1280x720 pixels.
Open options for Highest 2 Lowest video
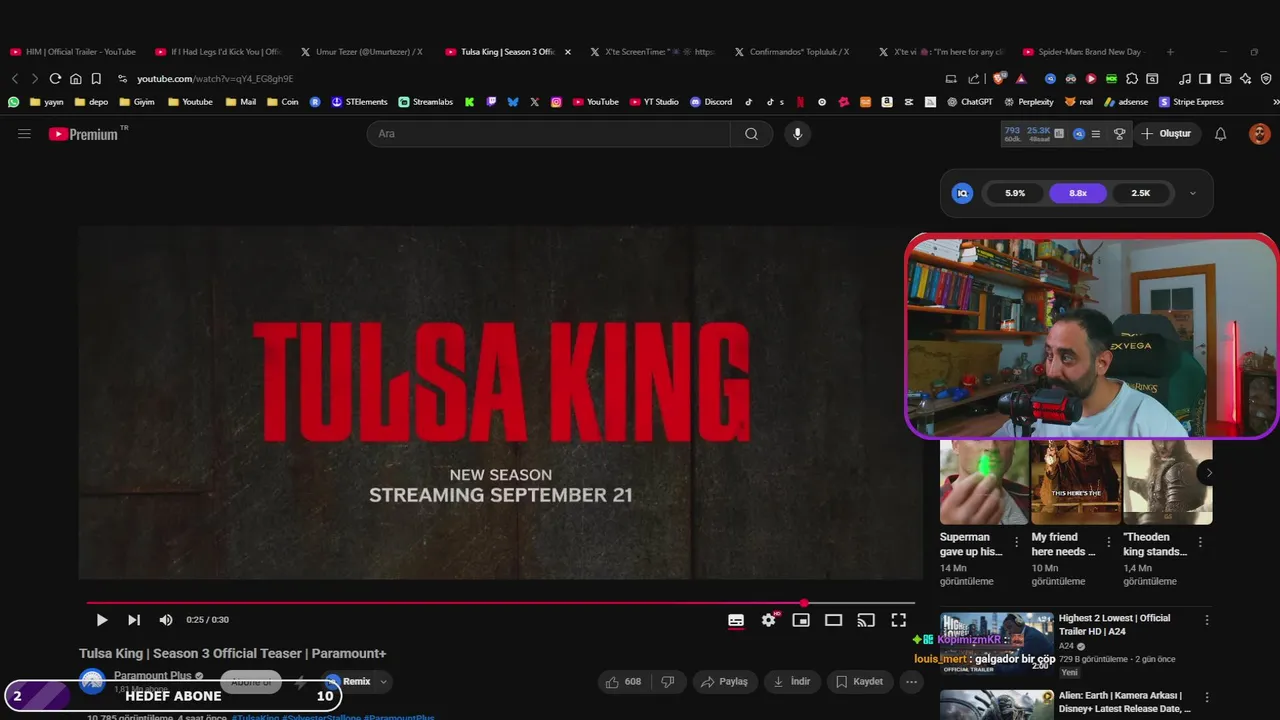click(1206, 620)
